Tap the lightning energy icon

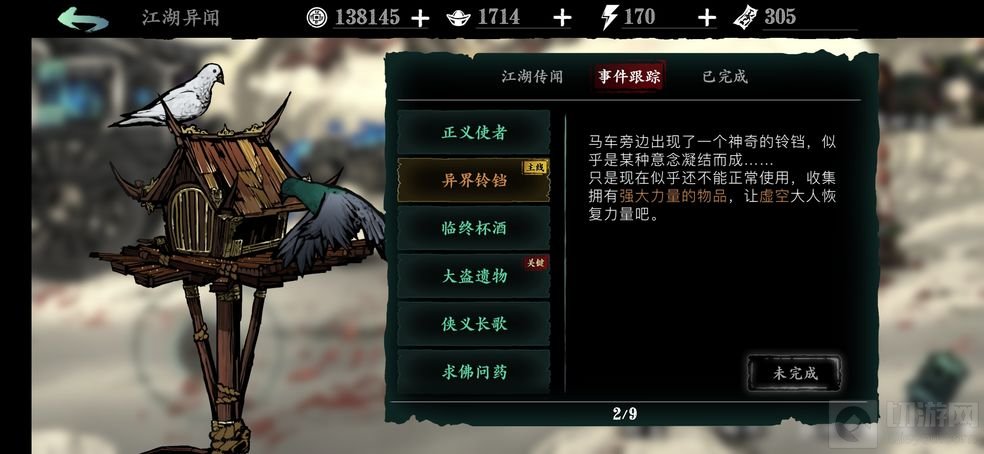[609, 18]
